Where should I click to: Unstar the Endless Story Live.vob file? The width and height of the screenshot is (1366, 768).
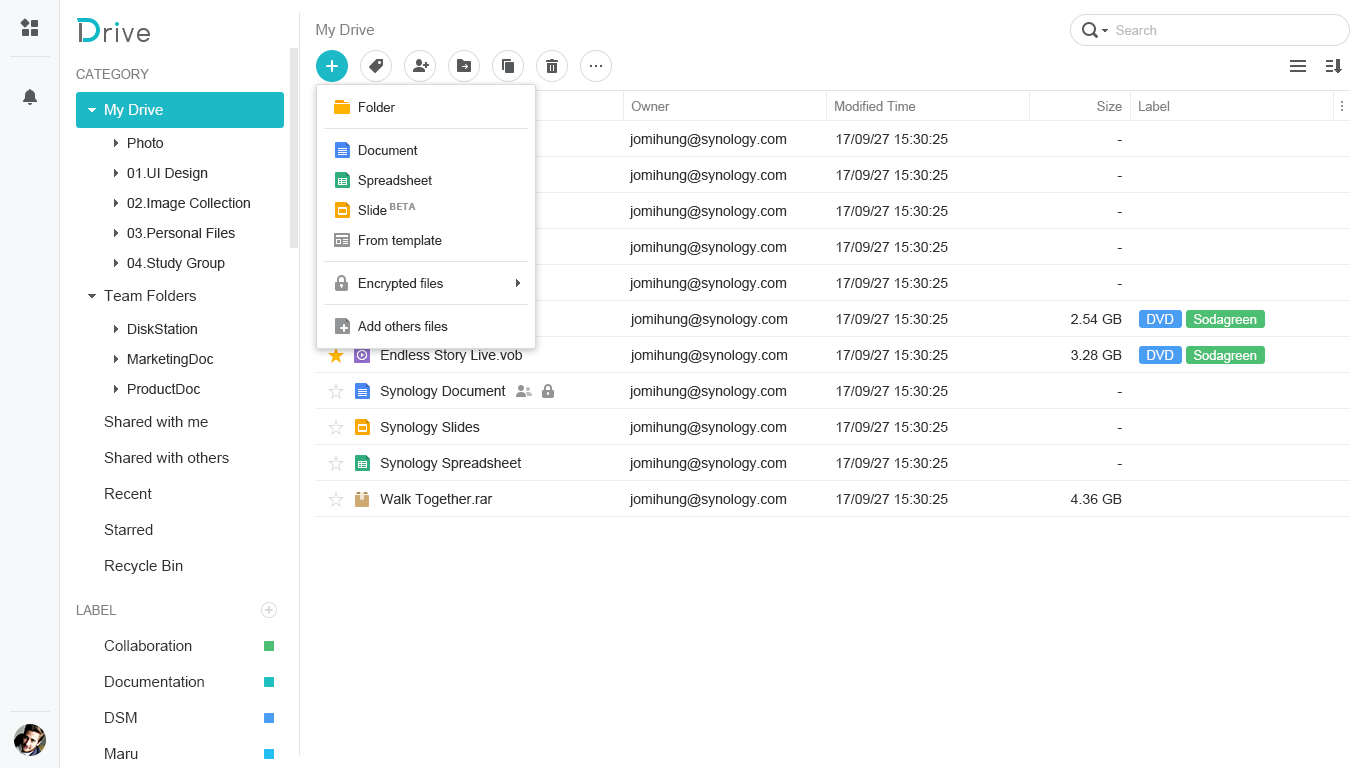336,355
